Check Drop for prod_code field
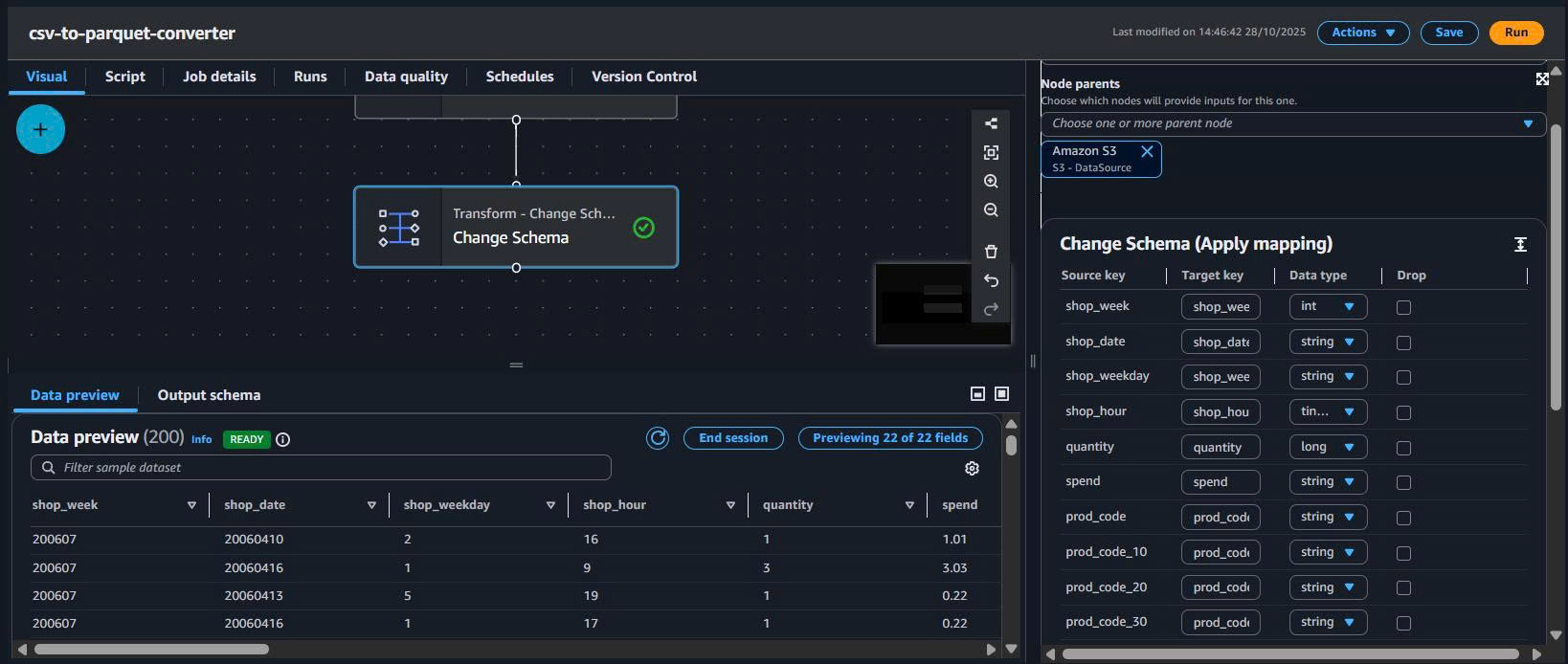The height and width of the screenshot is (664, 1568). coord(1403,518)
